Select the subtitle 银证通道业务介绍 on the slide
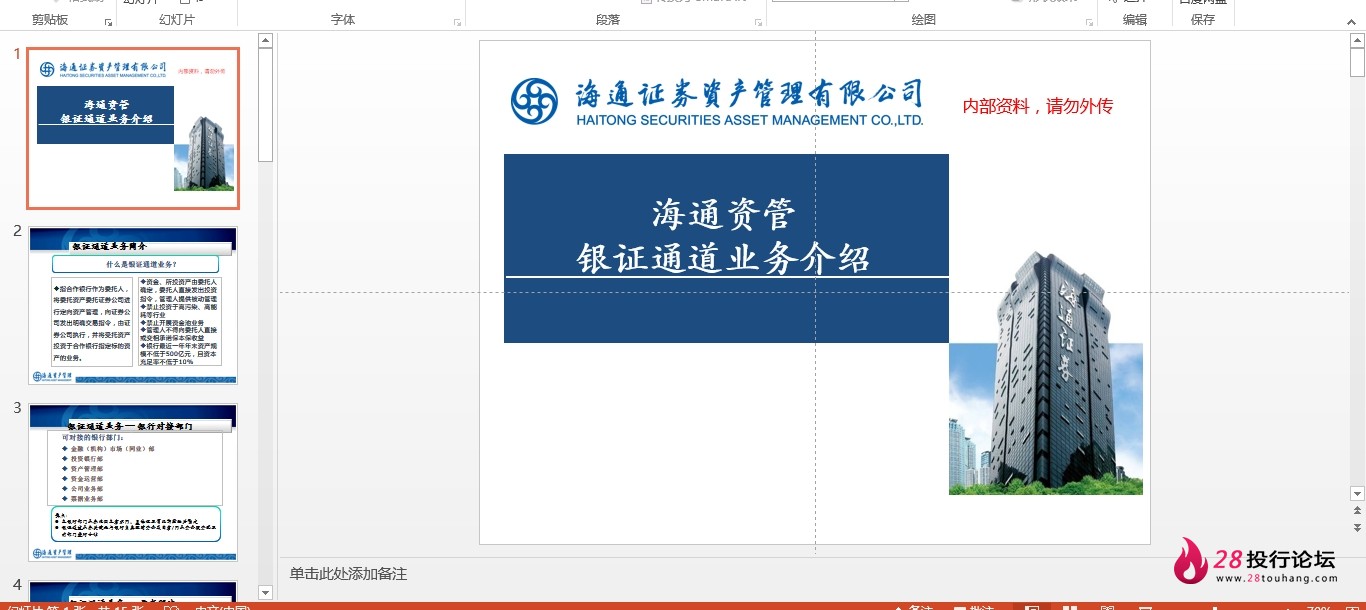This screenshot has height=610, width=1366. coord(724,258)
